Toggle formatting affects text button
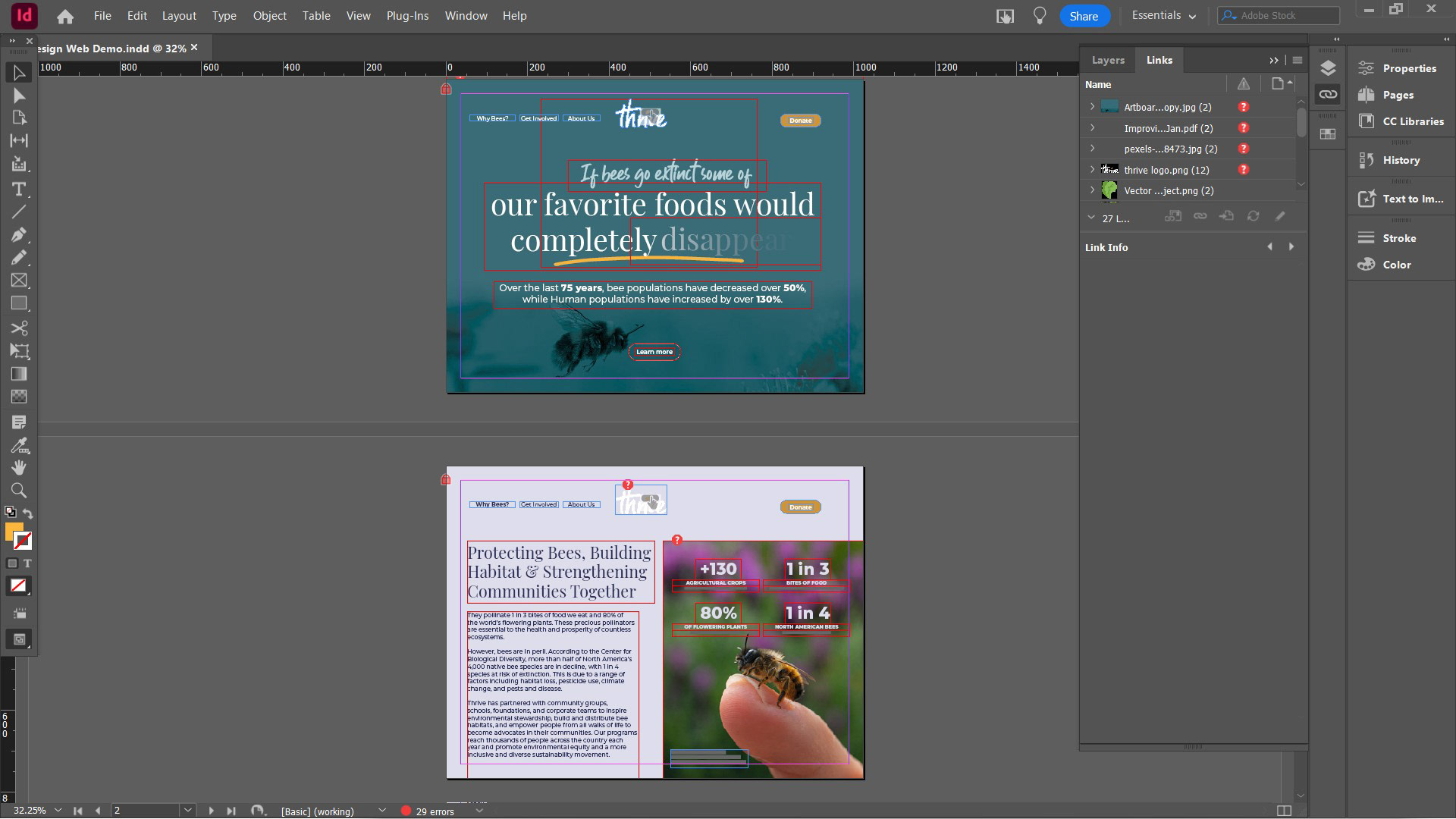The image size is (1456, 819). (27, 563)
